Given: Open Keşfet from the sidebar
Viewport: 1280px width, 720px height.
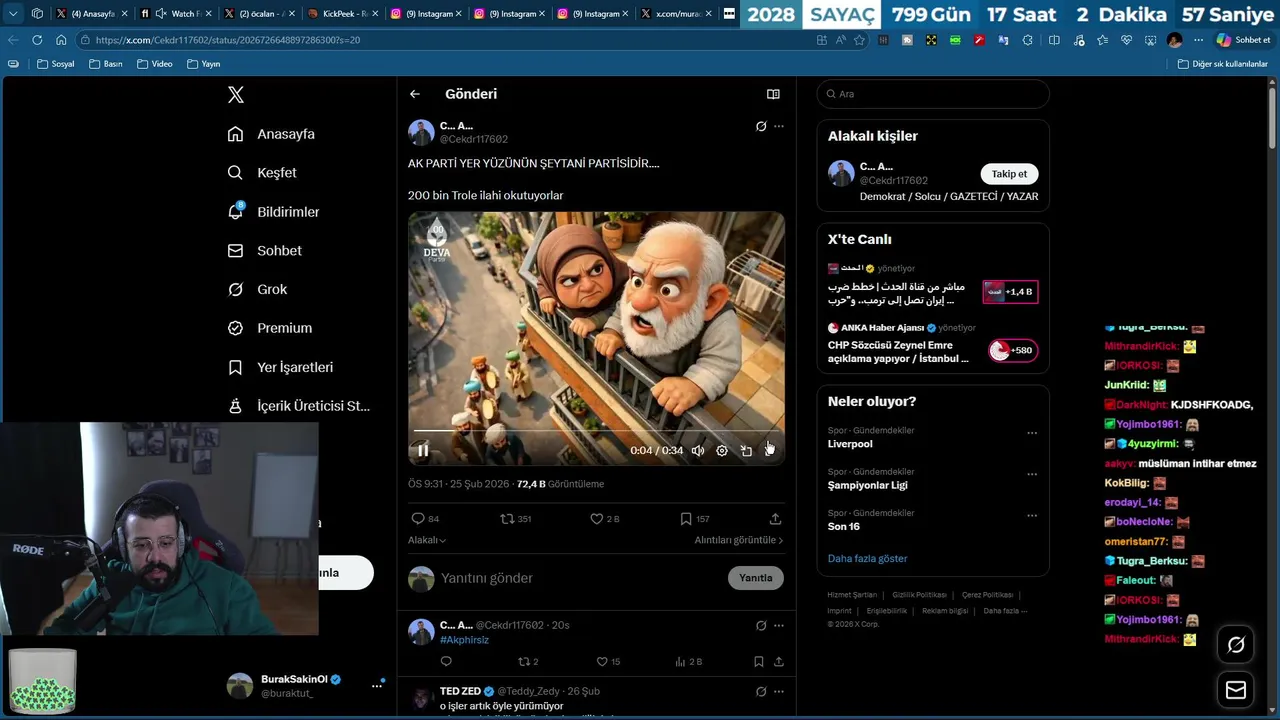Looking at the screenshot, I should coord(262,173).
